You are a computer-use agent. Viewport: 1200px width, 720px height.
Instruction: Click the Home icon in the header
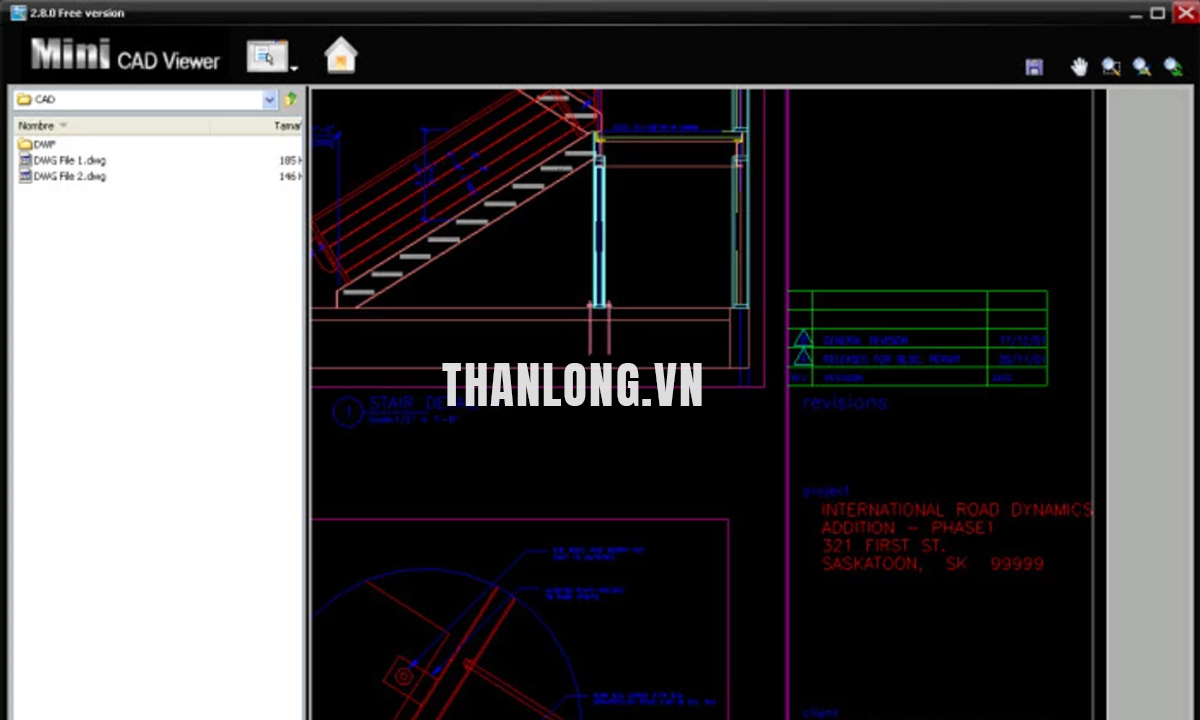click(341, 56)
